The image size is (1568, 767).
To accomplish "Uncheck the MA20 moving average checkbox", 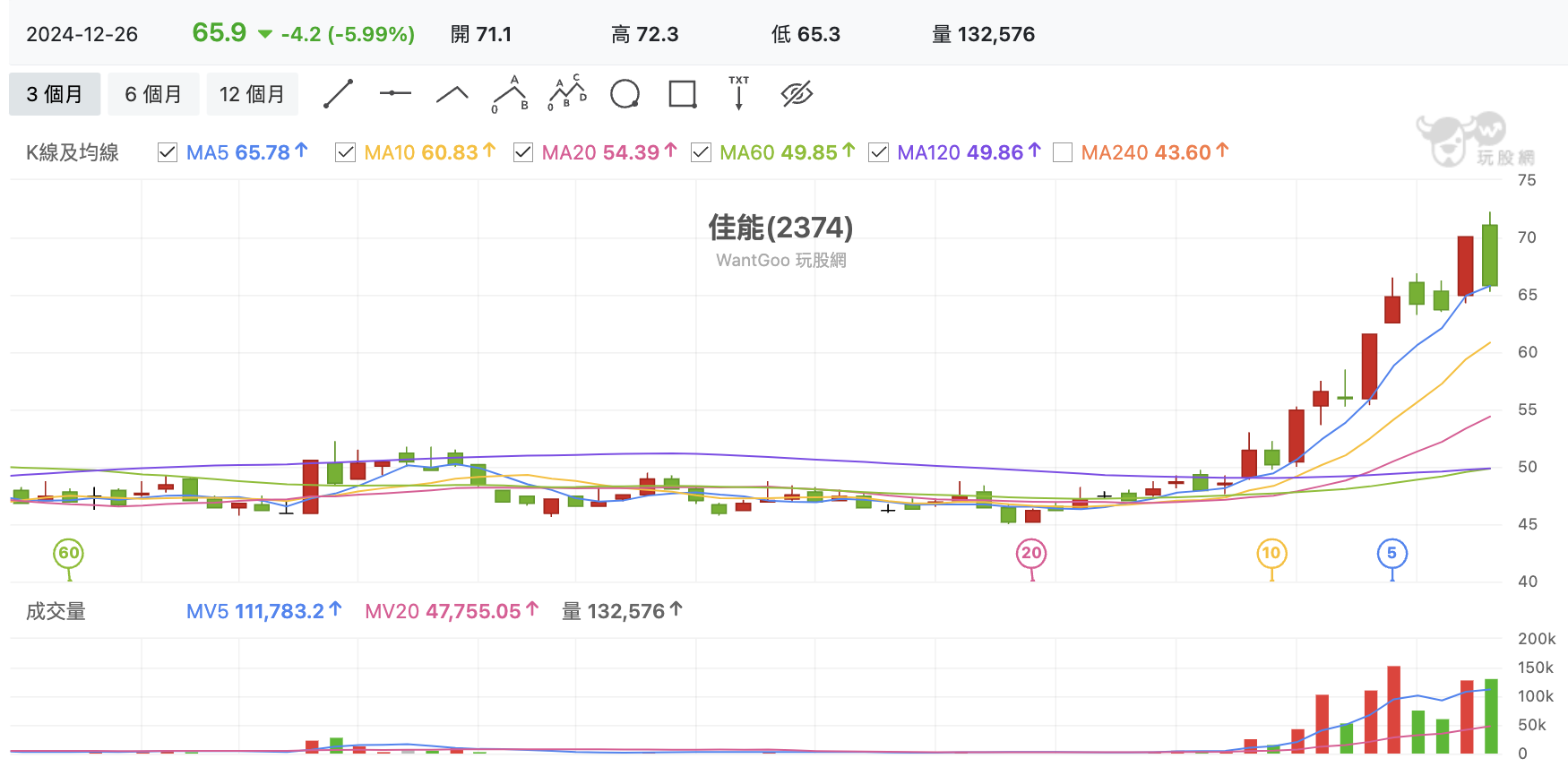I will 523,152.
